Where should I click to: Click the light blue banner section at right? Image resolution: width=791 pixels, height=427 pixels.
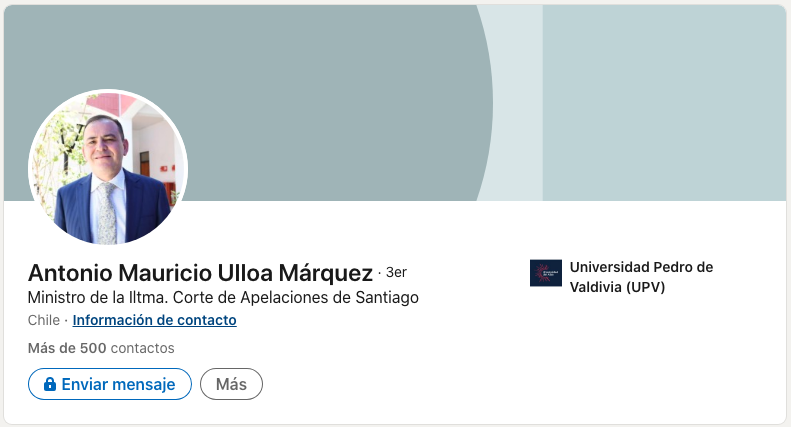[x=660, y=100]
